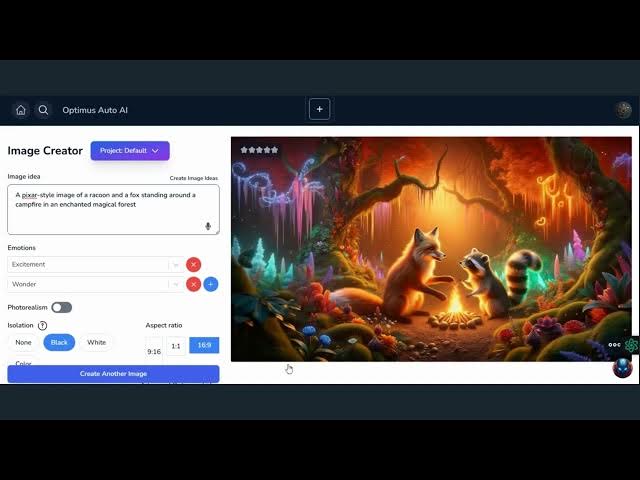Screen dimensions: 640x480
Task: Expand the Excitement emotion dropdown
Action: 176,264
